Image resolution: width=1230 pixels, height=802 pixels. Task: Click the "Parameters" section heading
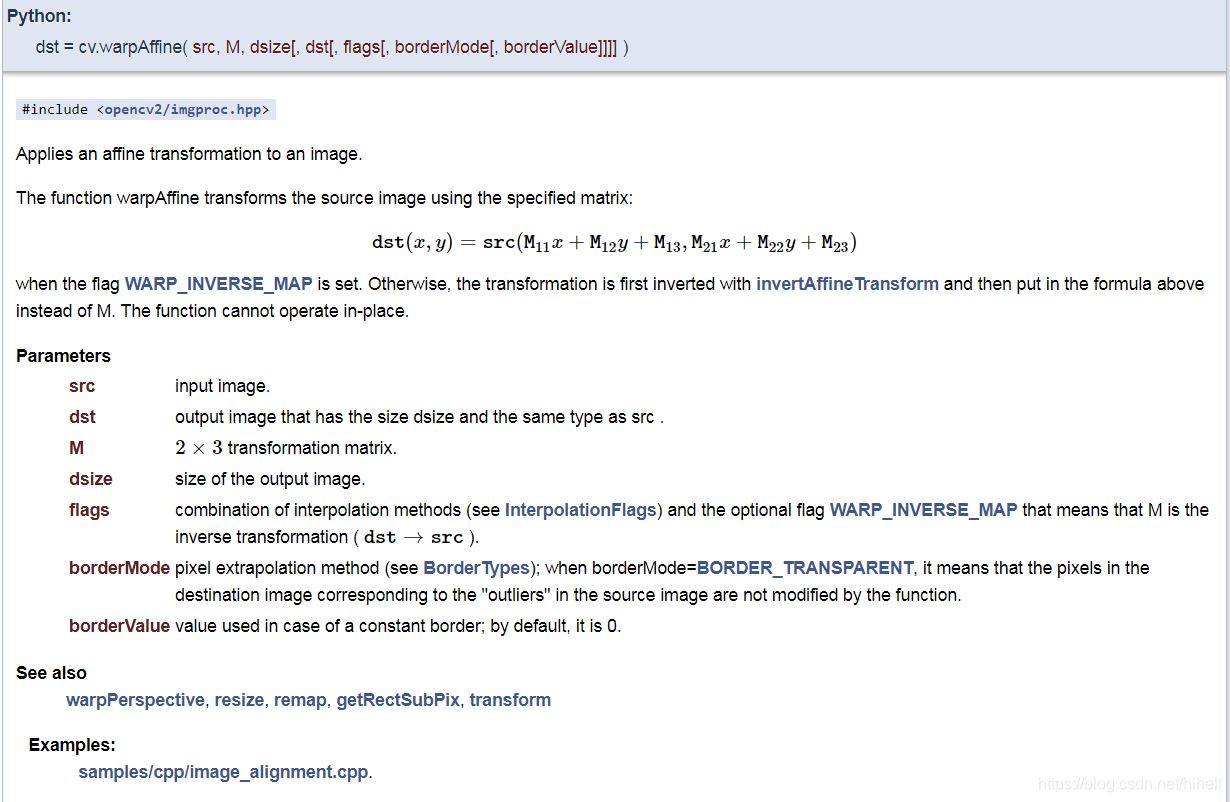[x=63, y=356]
